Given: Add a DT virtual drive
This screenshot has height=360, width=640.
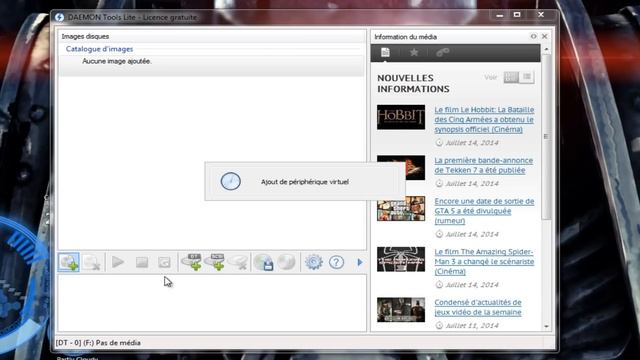Looking at the screenshot, I should point(191,262).
